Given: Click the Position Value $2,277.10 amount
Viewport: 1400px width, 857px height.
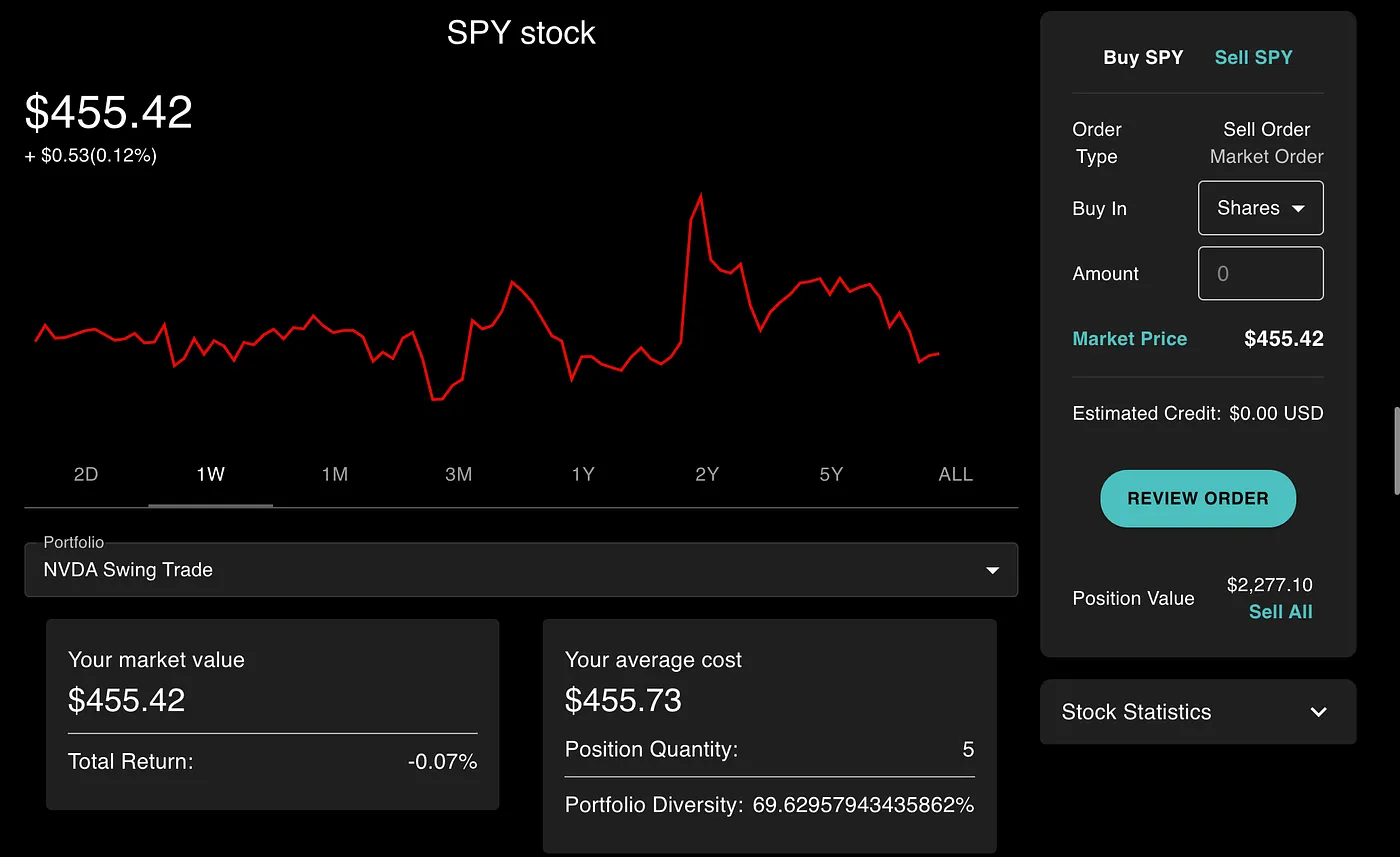Looking at the screenshot, I should (x=1270, y=585).
